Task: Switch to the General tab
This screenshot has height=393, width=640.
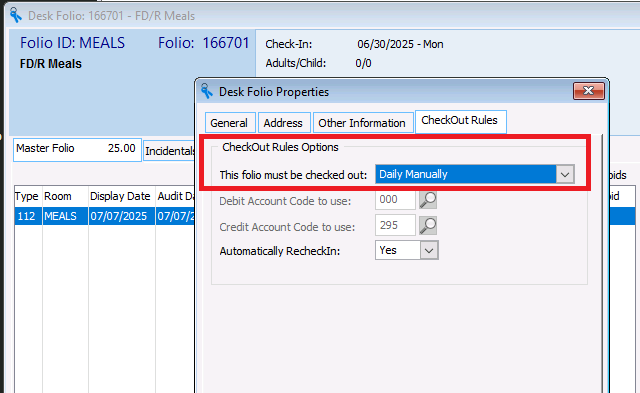Action: click(x=230, y=123)
